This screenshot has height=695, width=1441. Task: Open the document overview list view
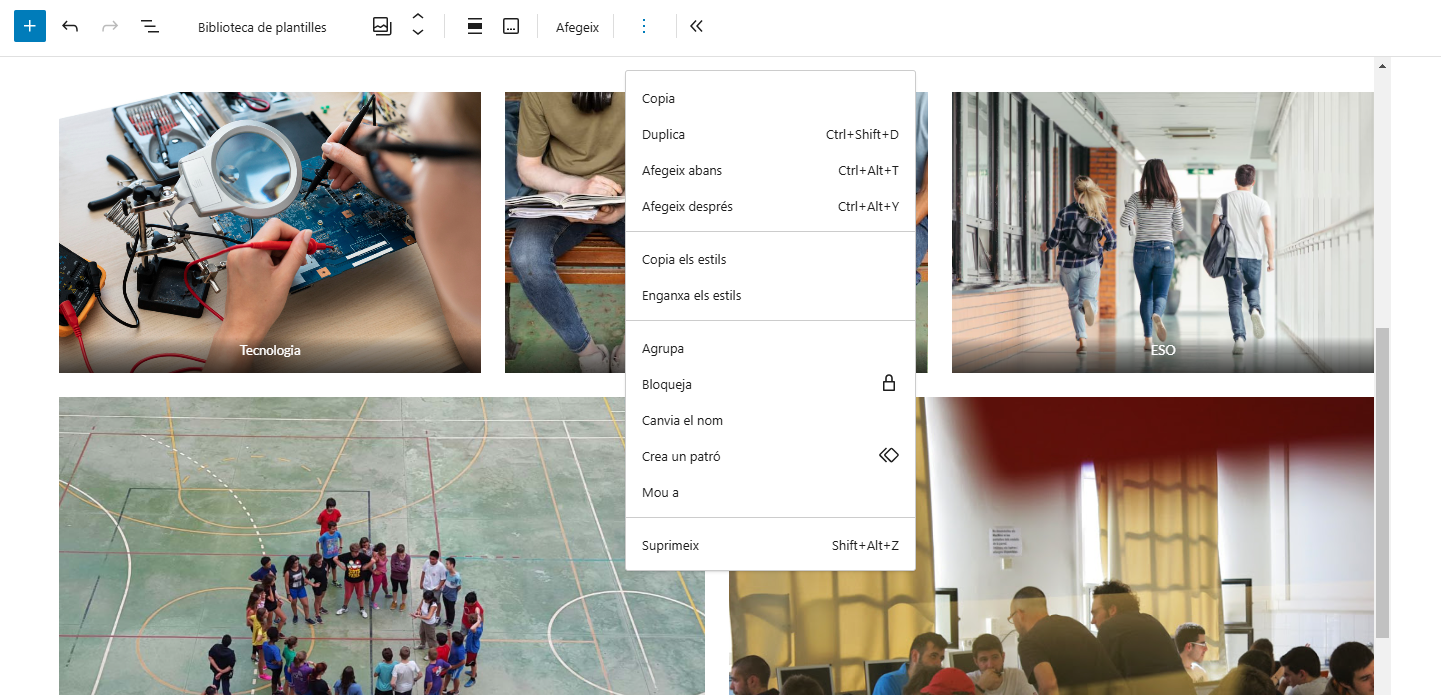[x=150, y=26]
